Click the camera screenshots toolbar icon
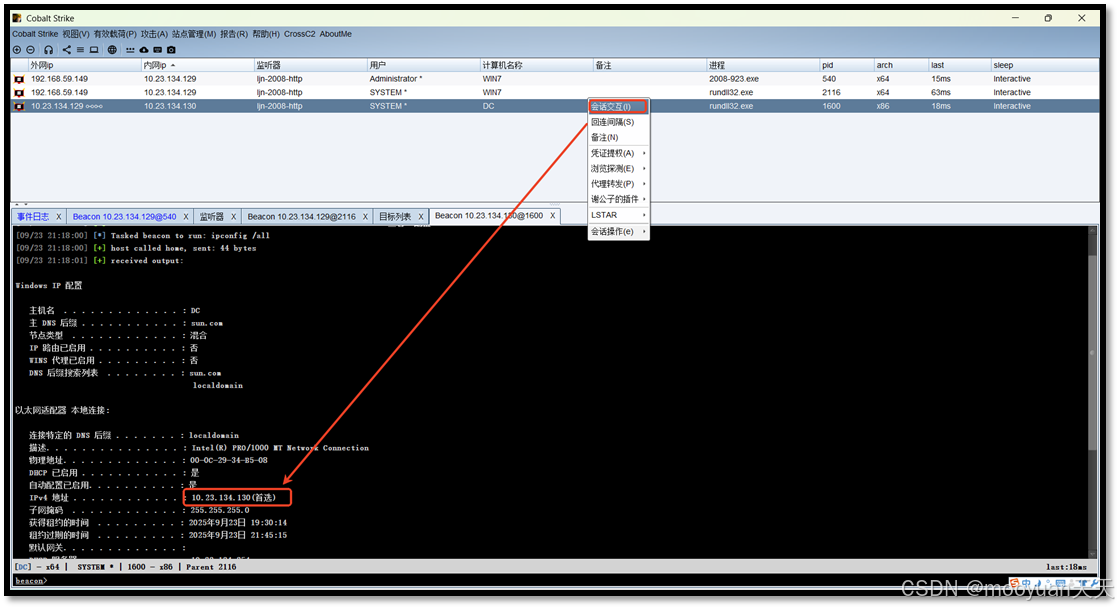Image resolution: width=1119 pixels, height=609 pixels. tap(171, 50)
